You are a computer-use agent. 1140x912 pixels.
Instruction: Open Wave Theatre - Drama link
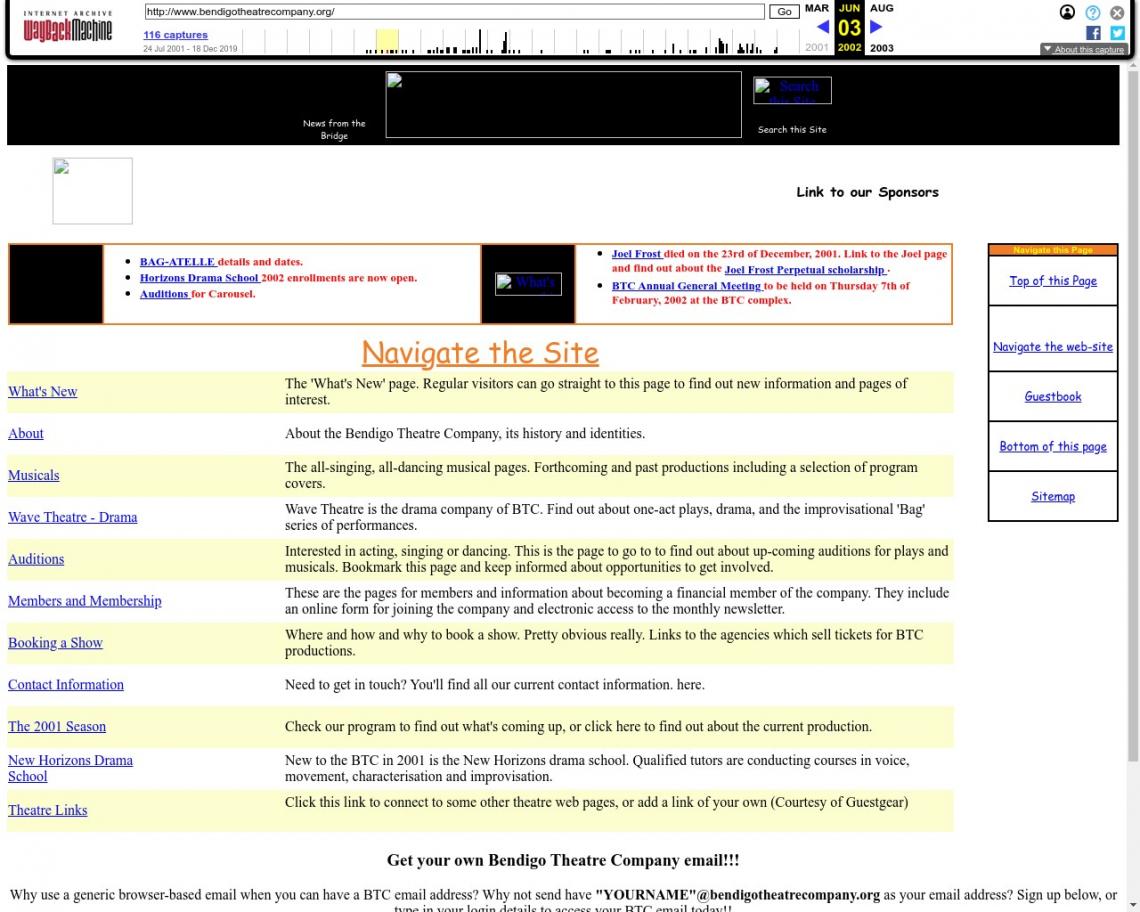coord(73,517)
